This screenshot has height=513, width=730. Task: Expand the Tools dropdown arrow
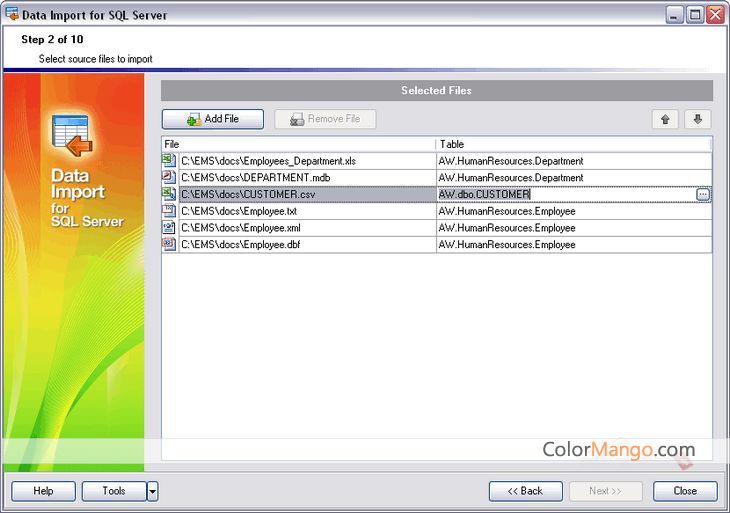point(153,491)
